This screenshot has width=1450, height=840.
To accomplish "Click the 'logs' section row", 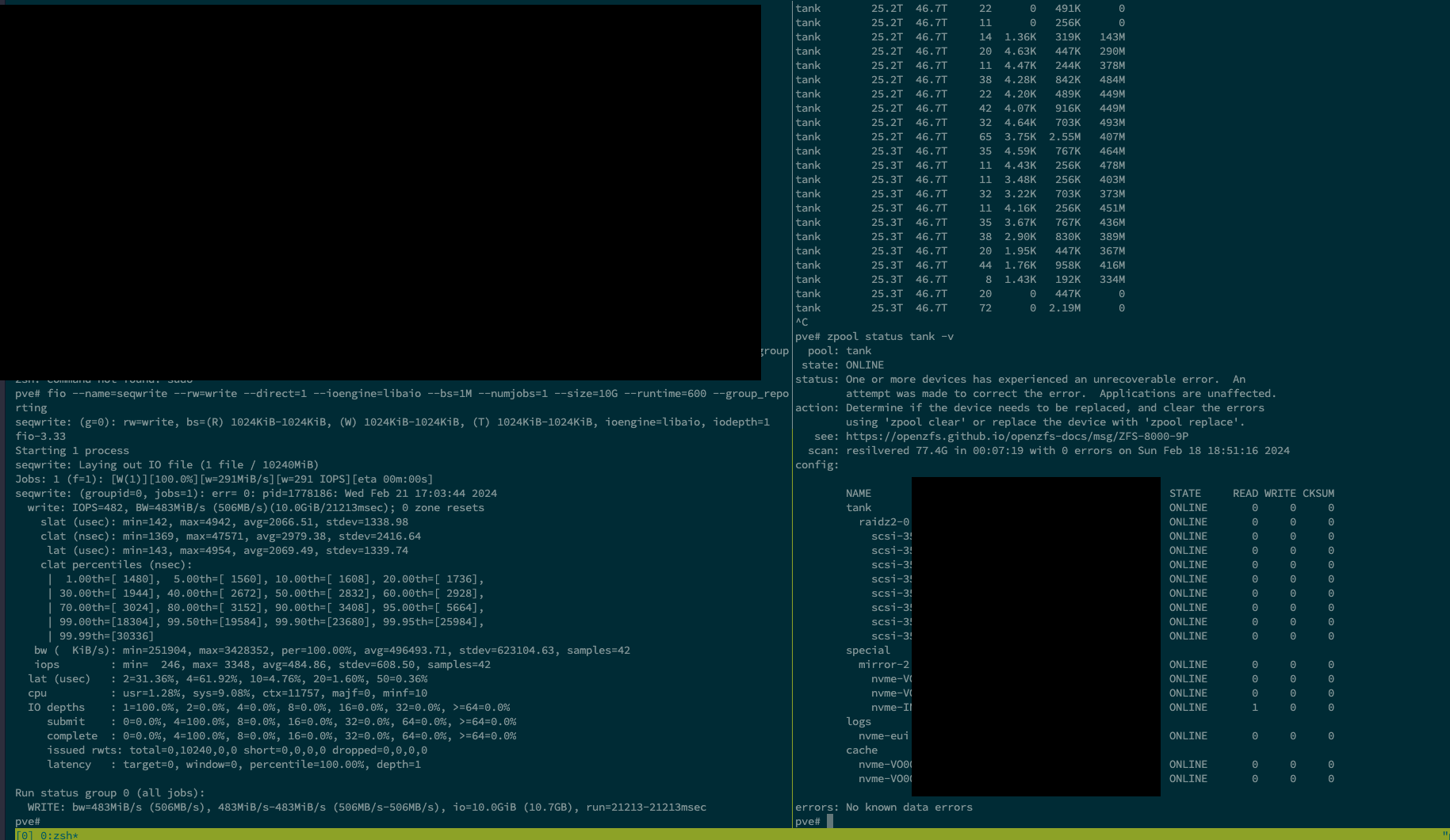I will (x=859, y=721).
